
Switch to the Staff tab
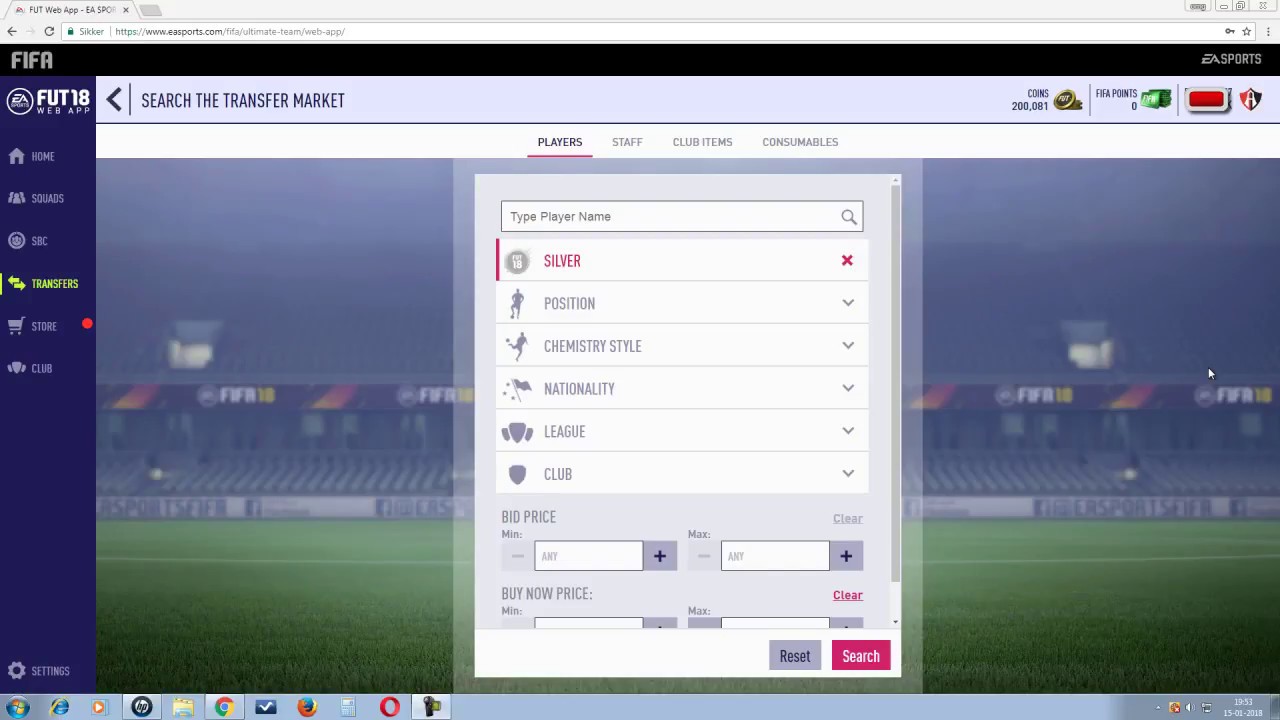click(x=627, y=142)
